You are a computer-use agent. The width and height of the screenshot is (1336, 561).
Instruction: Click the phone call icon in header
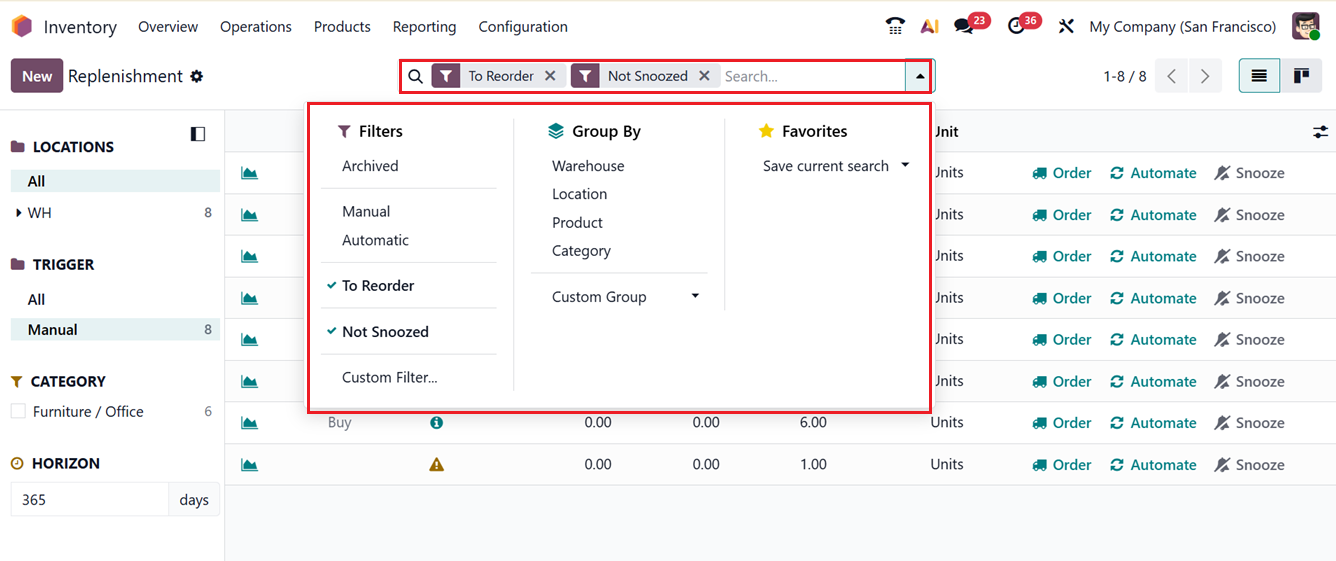(x=895, y=27)
